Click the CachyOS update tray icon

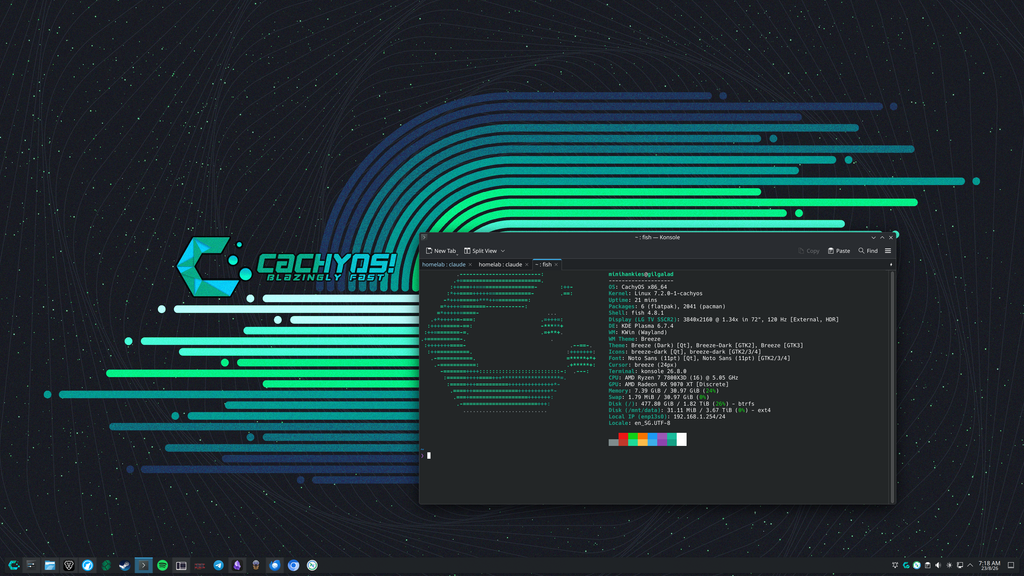(x=906, y=566)
